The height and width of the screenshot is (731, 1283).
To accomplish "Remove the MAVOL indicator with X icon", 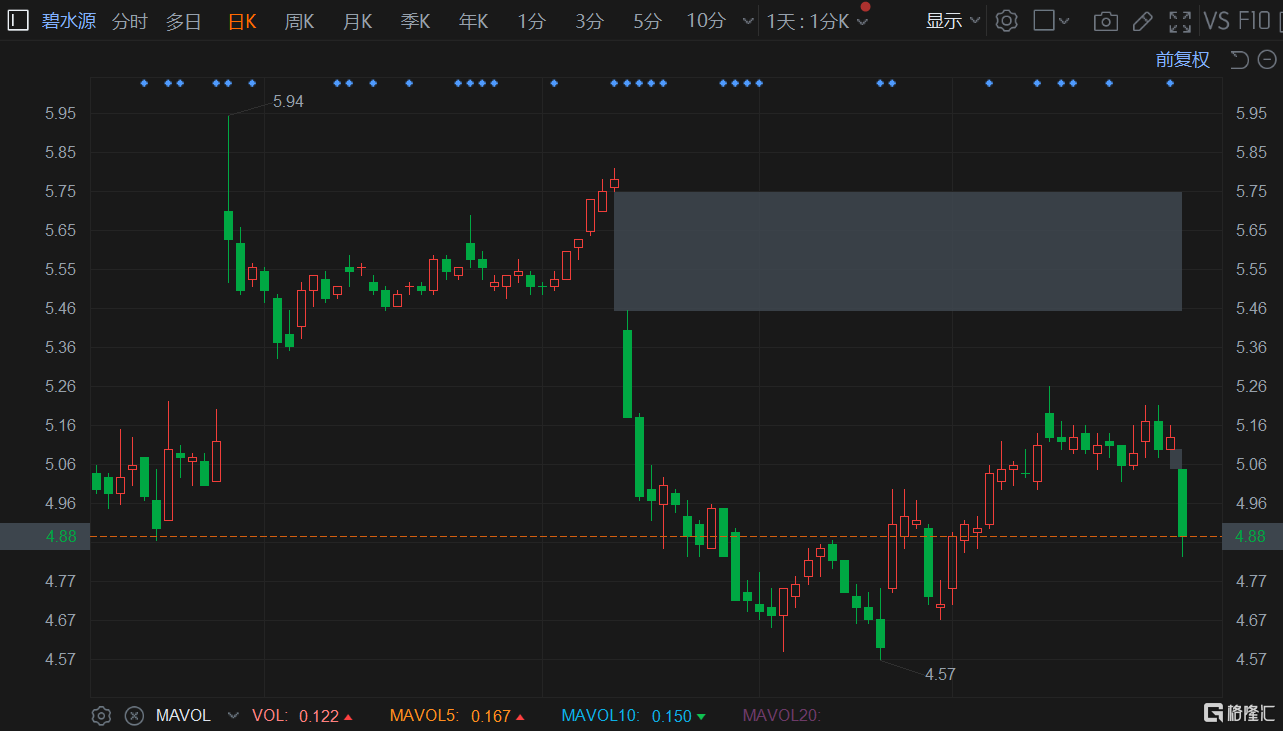I will pos(134,716).
